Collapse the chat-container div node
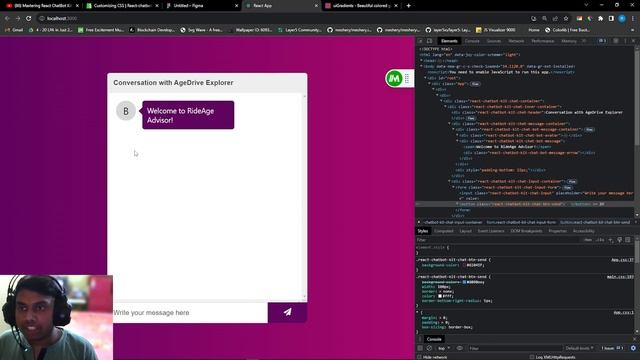Screen dimensions: 640x360 pos(441,101)
